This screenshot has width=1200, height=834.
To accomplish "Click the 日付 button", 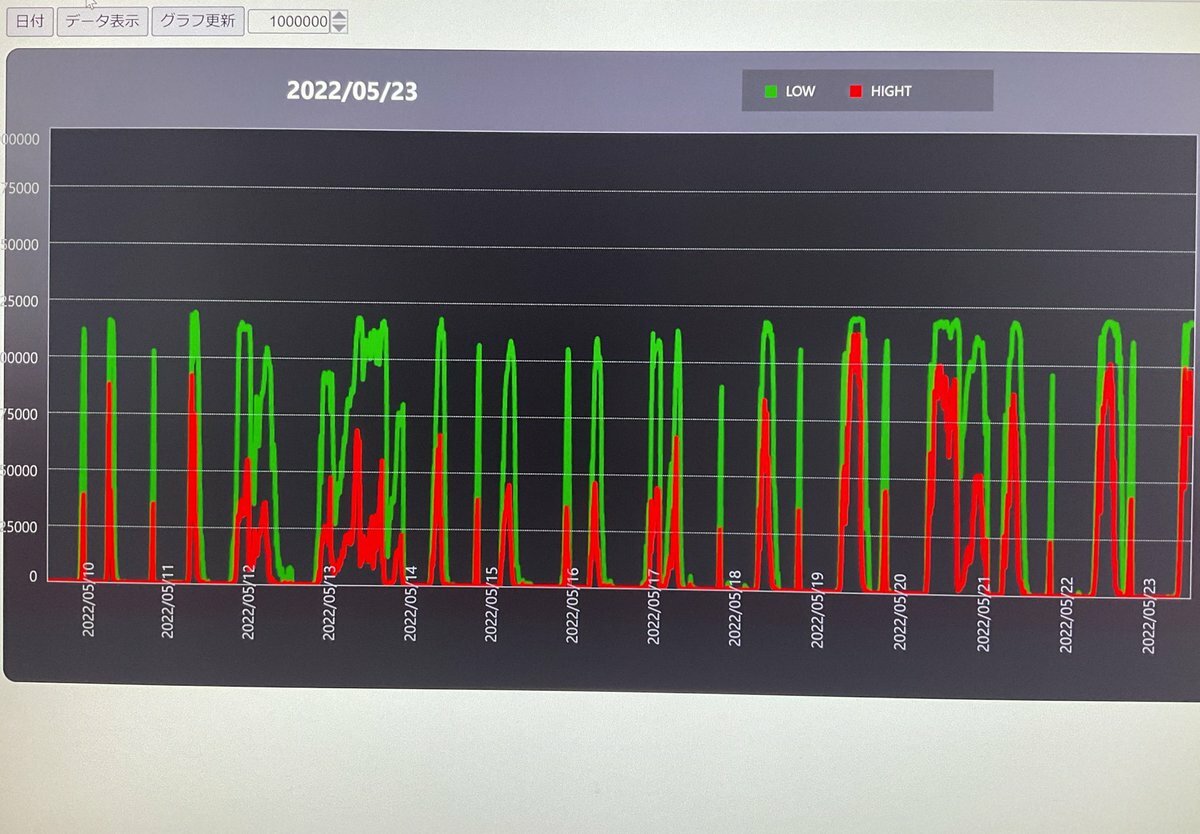I will tap(29, 21).
